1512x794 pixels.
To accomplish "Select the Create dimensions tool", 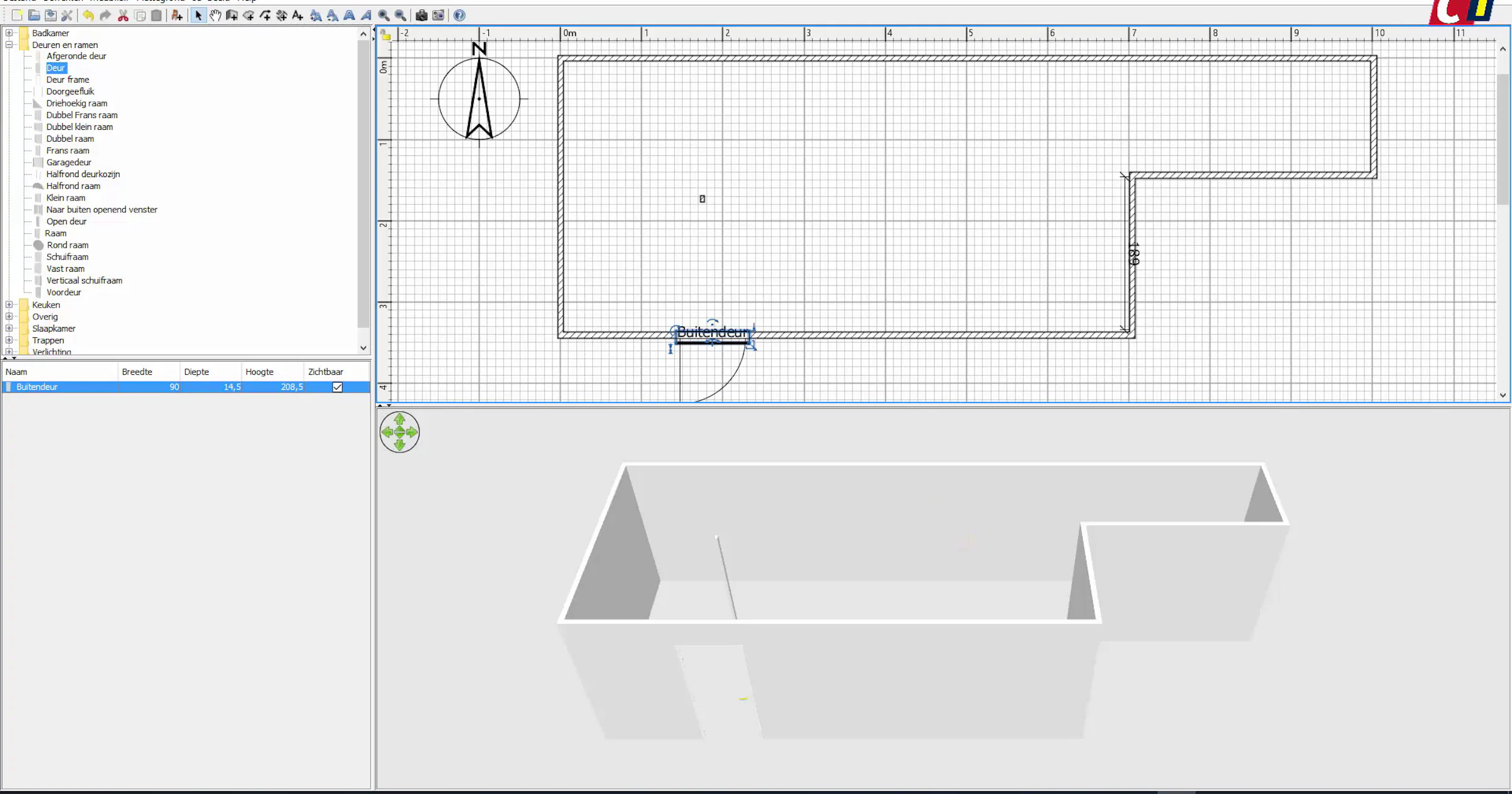I will pos(282,15).
